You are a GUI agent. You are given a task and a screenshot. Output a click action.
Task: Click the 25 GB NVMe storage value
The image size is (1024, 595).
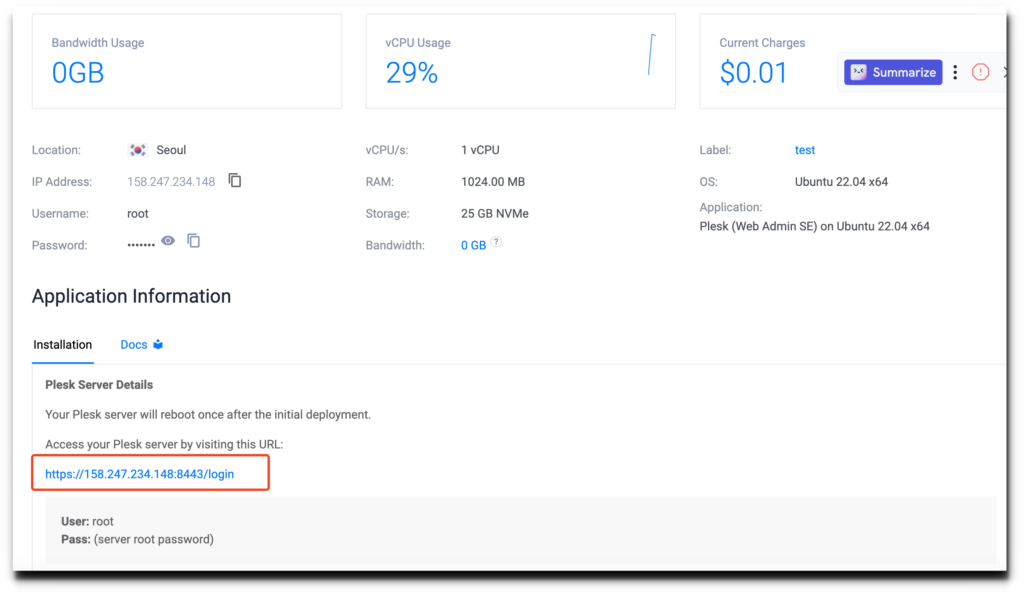[495, 214]
